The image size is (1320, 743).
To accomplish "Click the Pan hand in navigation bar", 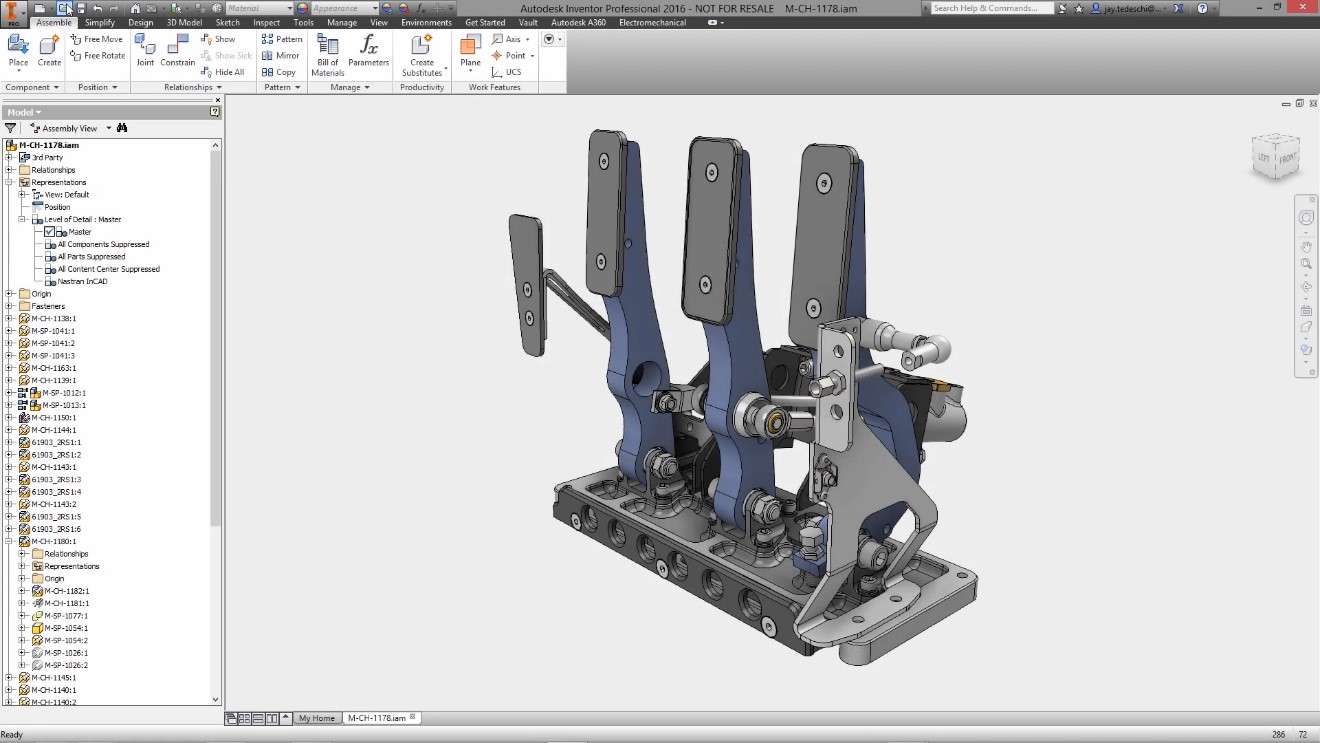I will 1306,246.
